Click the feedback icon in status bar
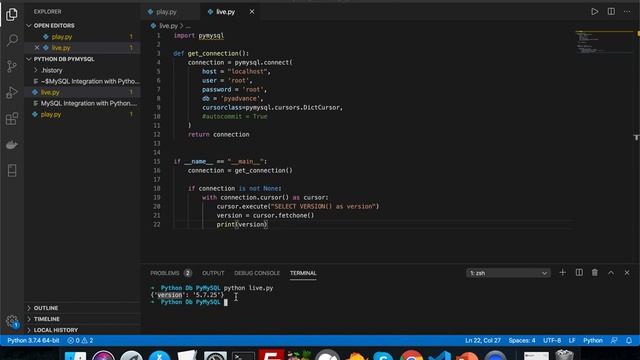 (614, 340)
